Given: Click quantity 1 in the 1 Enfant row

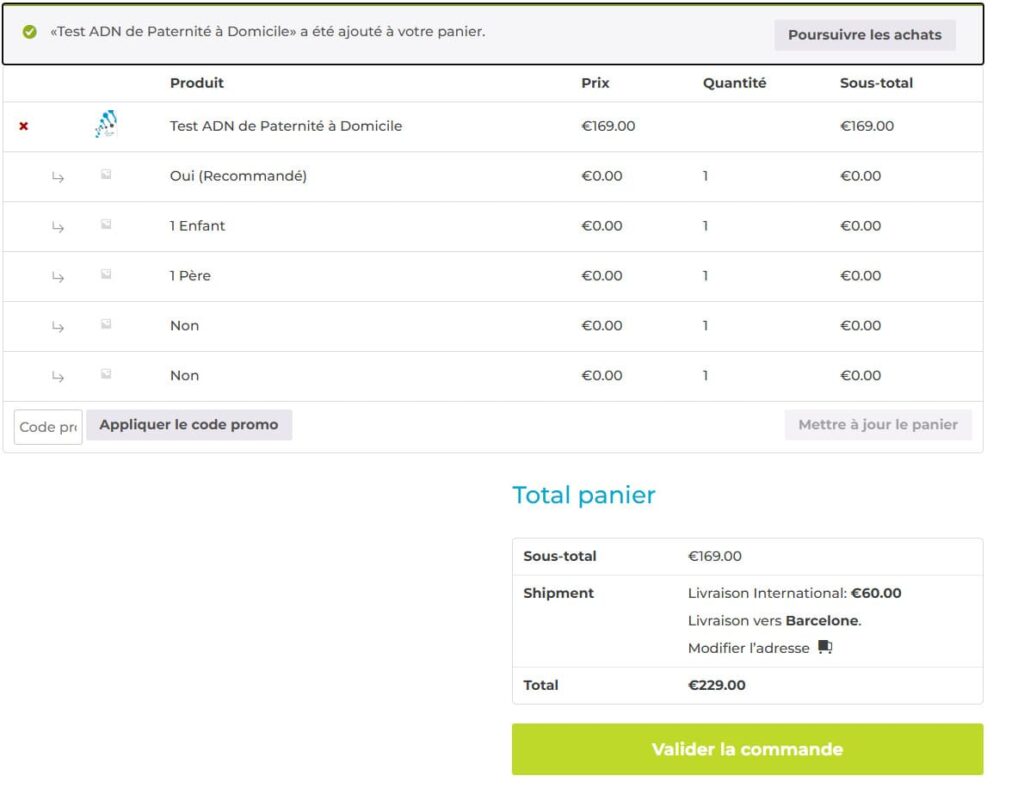Looking at the screenshot, I should (705, 226).
